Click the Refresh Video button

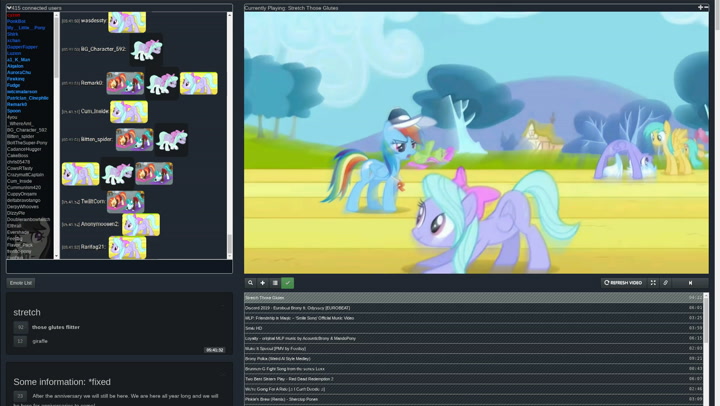tap(623, 283)
